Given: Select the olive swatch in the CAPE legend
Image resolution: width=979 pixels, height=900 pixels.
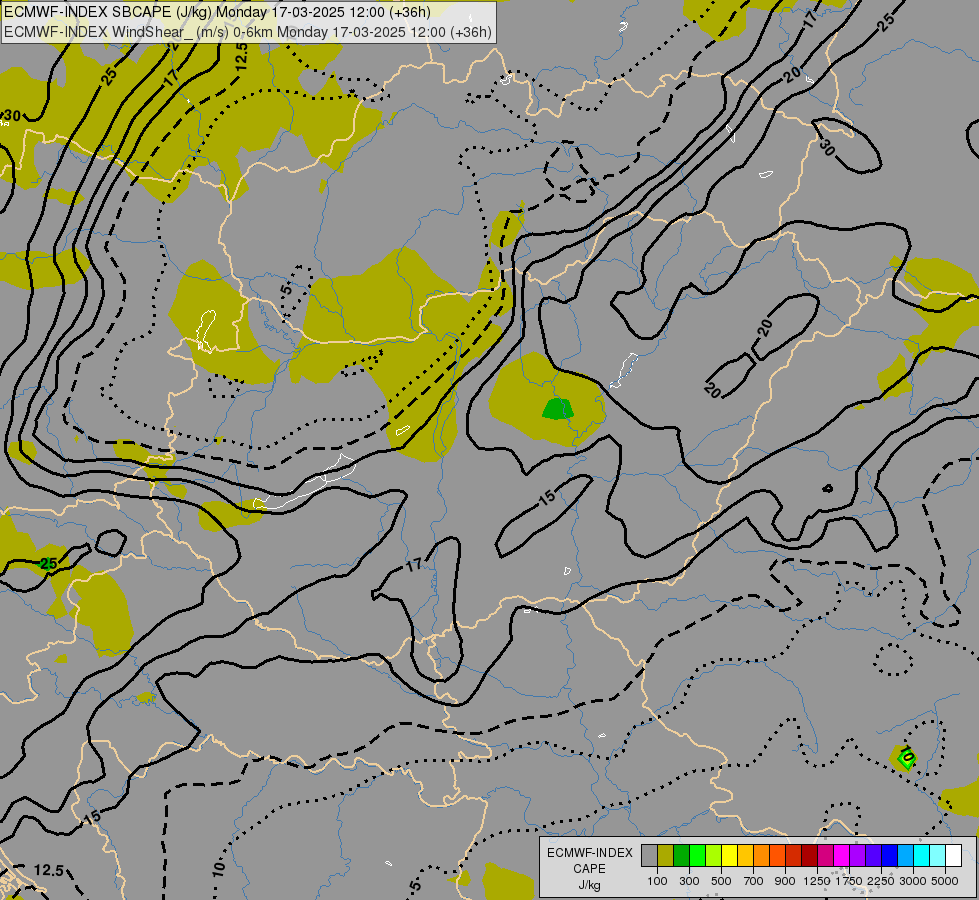Looking at the screenshot, I should pyautogui.click(x=666, y=855).
